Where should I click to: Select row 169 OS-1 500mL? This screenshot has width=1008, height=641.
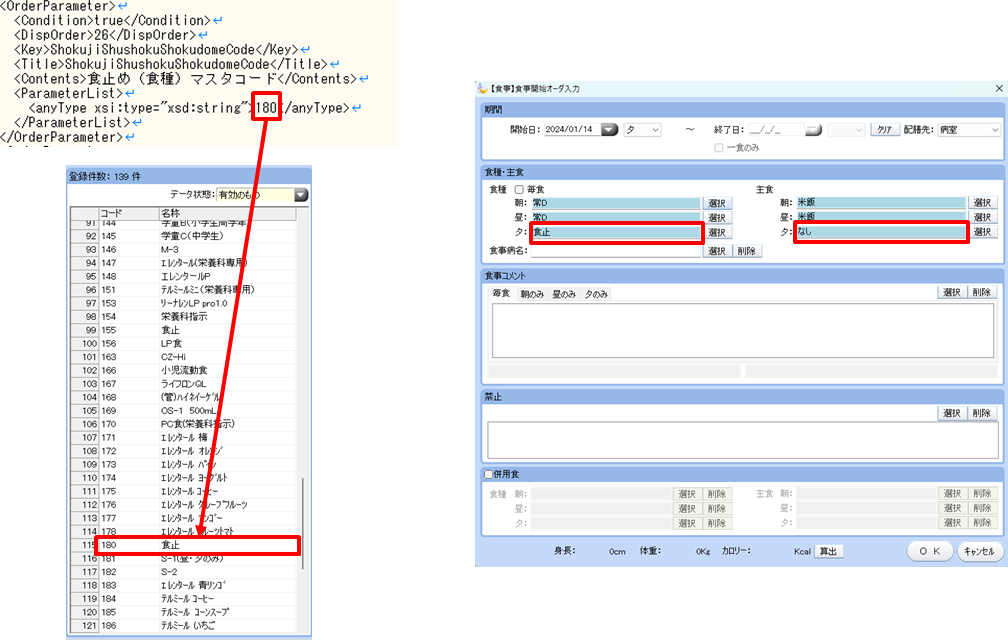pyautogui.click(x=183, y=411)
